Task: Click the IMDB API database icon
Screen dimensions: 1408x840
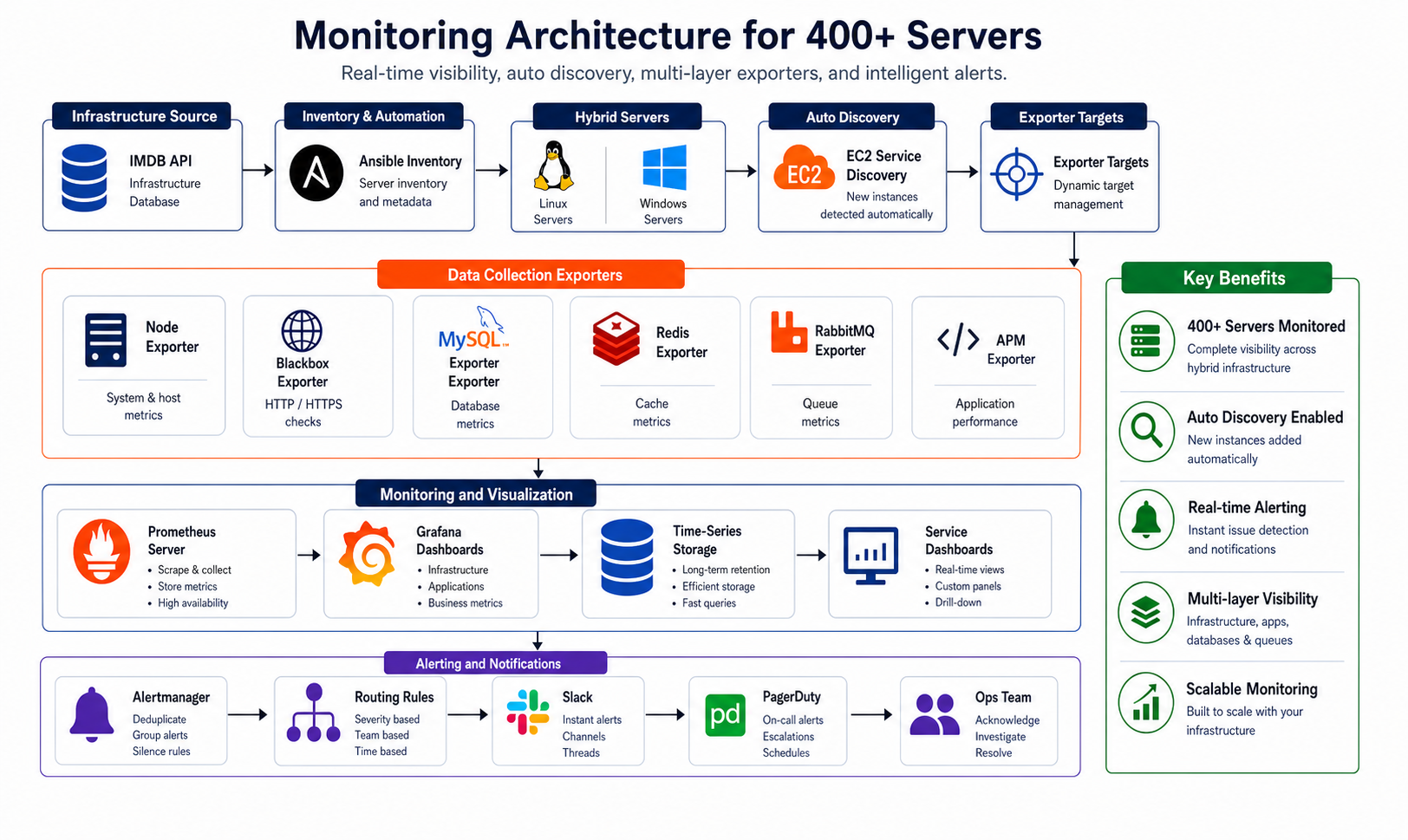Action: point(84,179)
